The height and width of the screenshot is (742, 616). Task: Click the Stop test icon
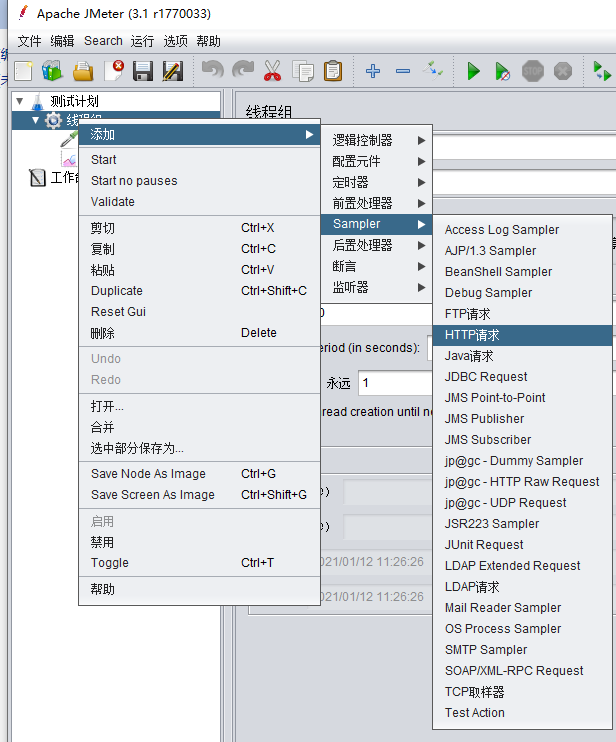533,71
